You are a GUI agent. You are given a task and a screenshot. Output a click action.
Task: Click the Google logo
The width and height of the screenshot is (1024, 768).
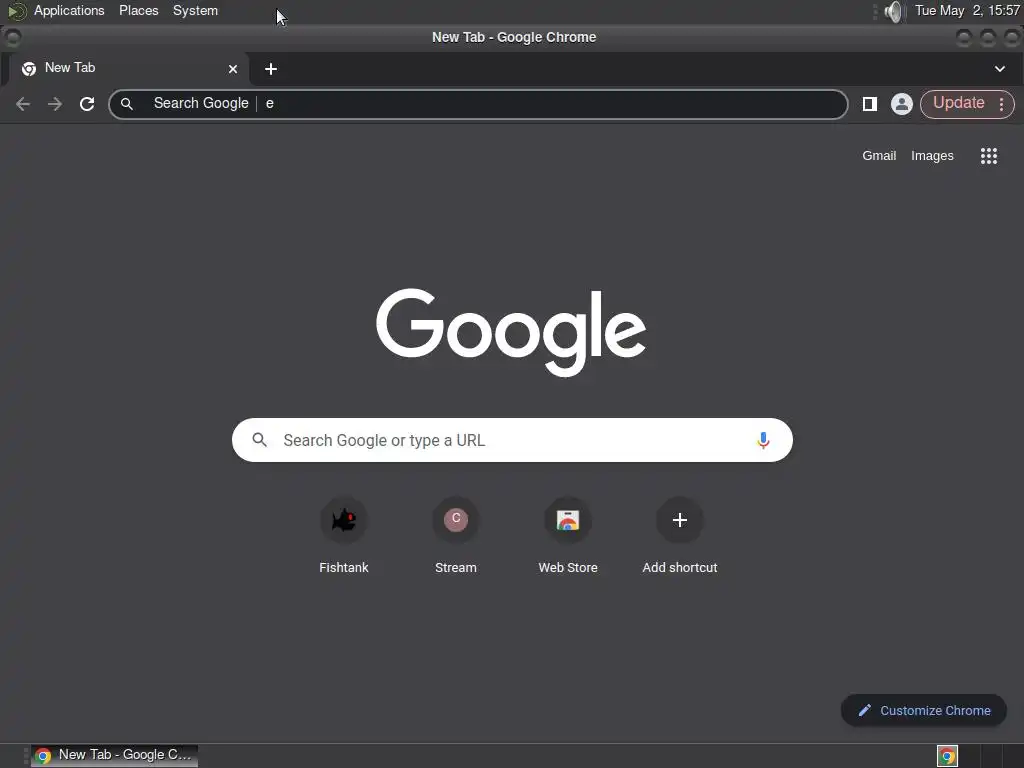click(x=511, y=332)
